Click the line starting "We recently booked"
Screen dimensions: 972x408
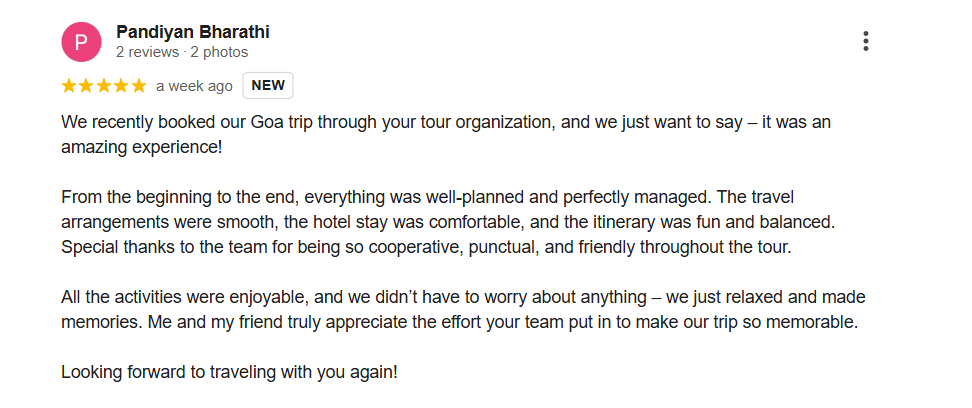pyautogui.click(x=446, y=123)
